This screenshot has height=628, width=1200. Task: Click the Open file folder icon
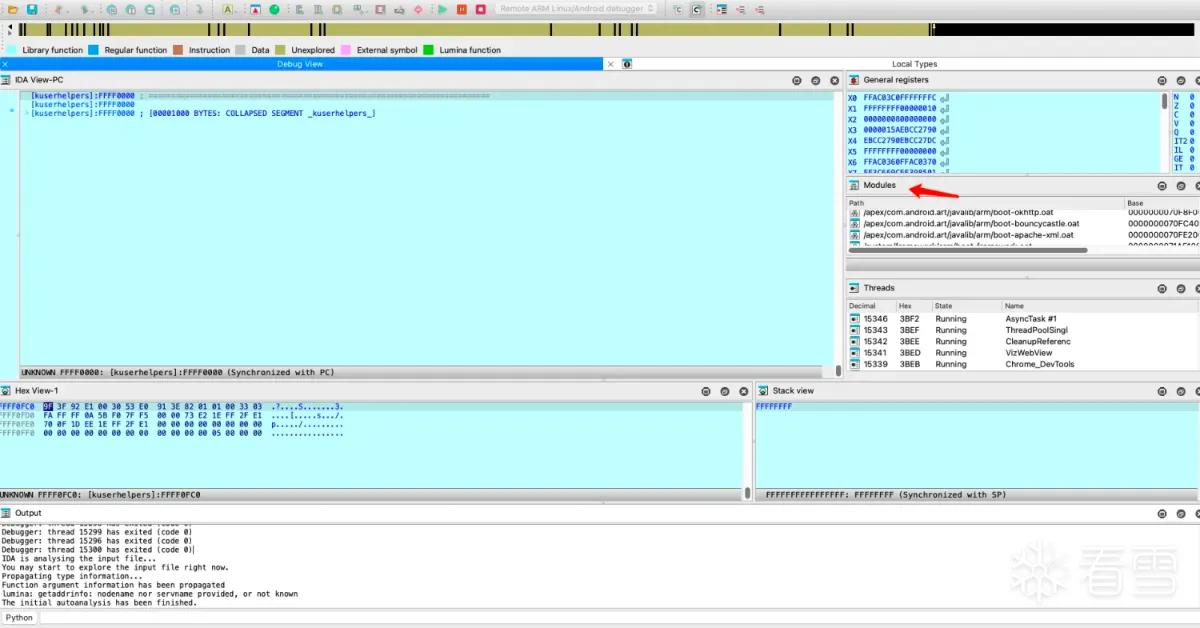tap(12, 9)
